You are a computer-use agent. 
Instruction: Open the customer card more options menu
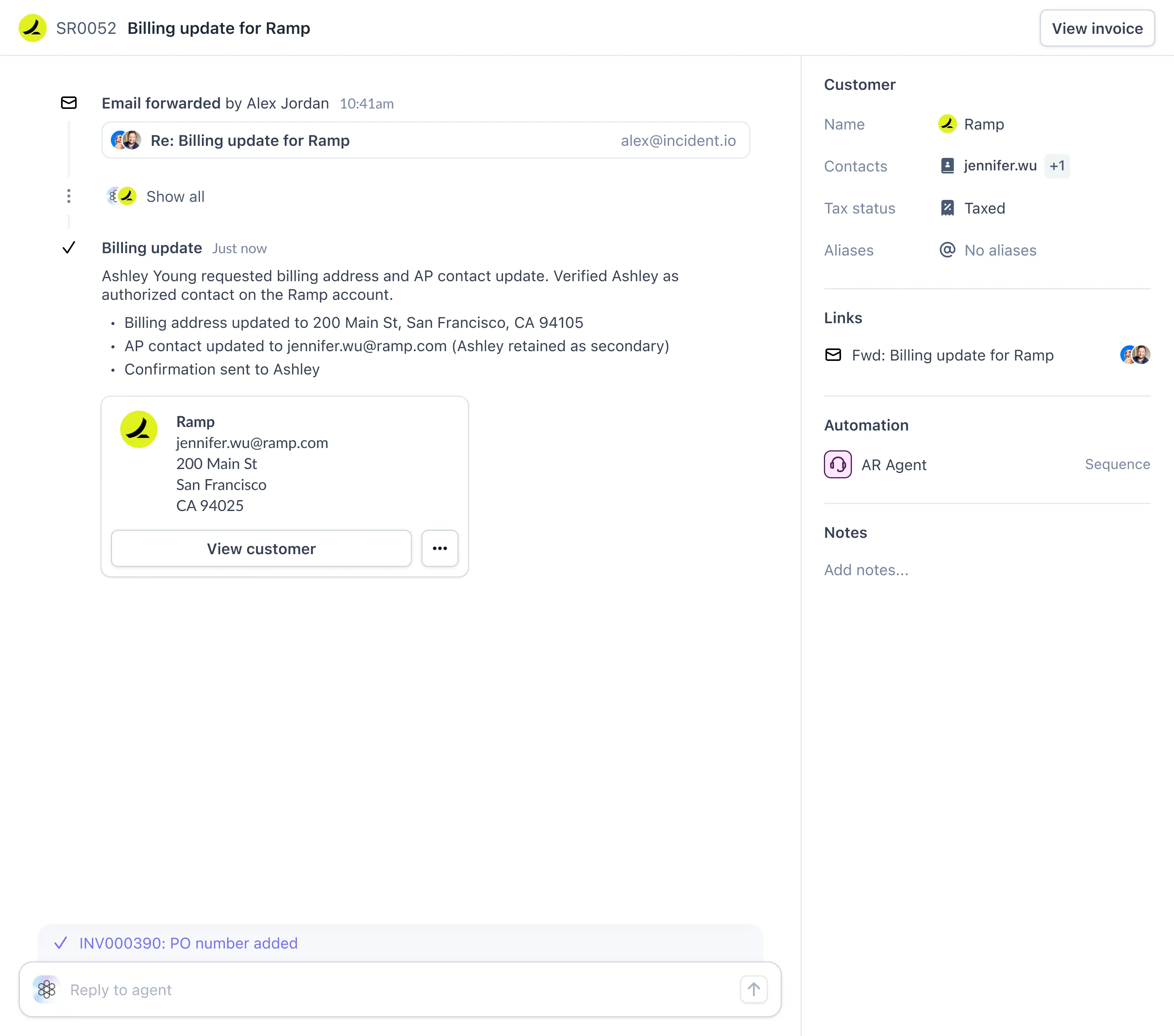(440, 548)
